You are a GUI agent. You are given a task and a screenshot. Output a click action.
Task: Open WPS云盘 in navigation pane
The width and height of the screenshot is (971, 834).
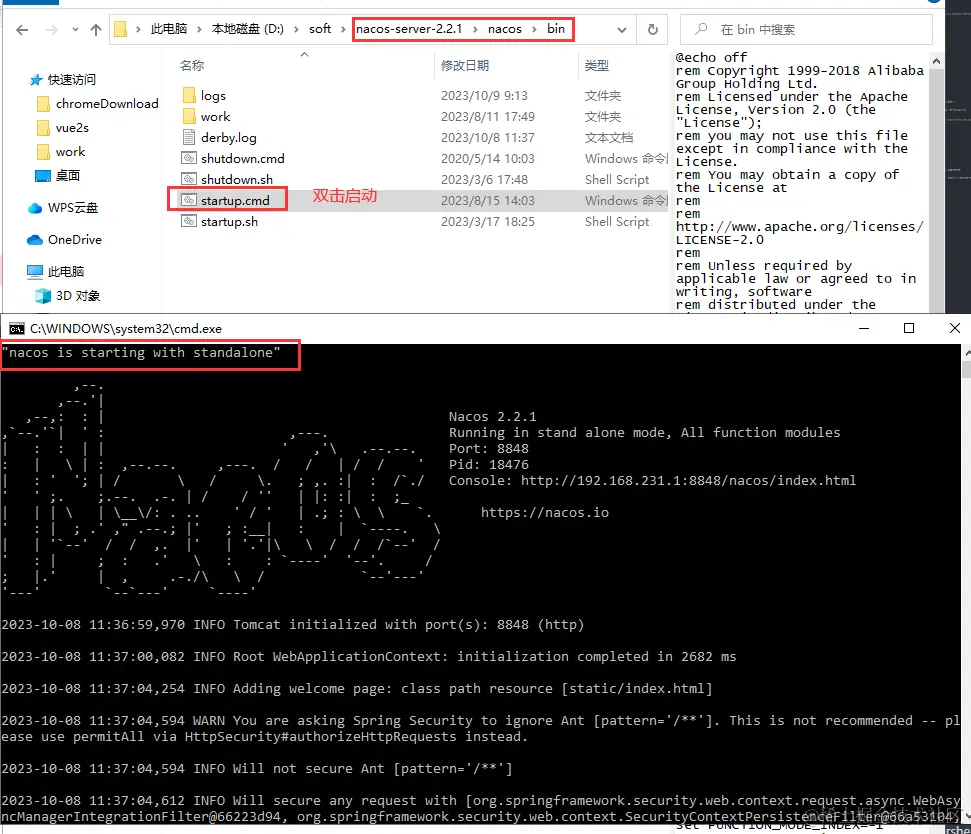[x=72, y=208]
